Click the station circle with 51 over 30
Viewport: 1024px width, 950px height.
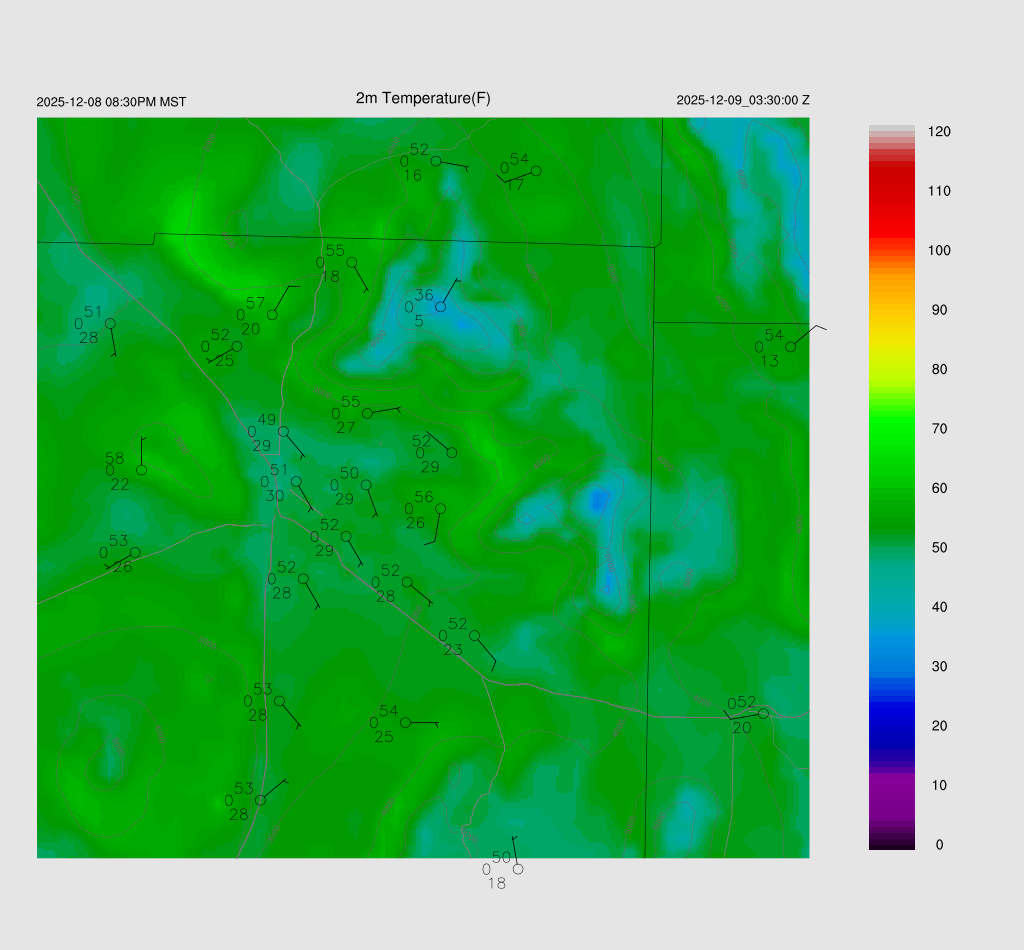click(296, 482)
